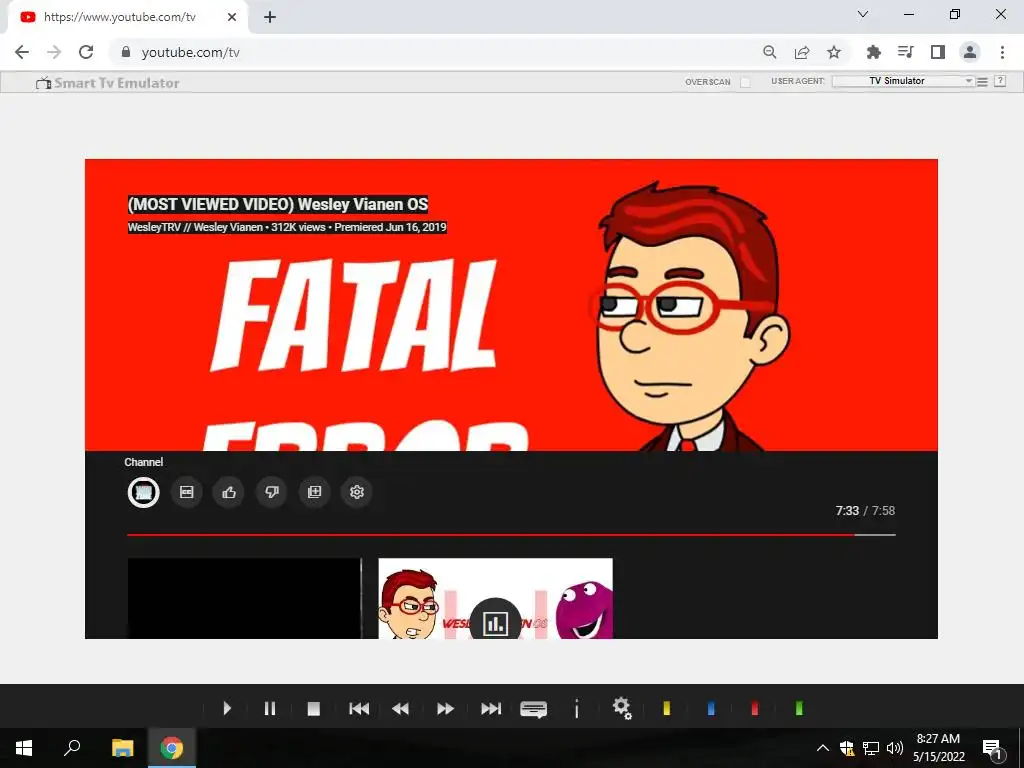1024x768 pixels.
Task: Open the emulator on-screen keyboard icon
Action: (x=534, y=709)
